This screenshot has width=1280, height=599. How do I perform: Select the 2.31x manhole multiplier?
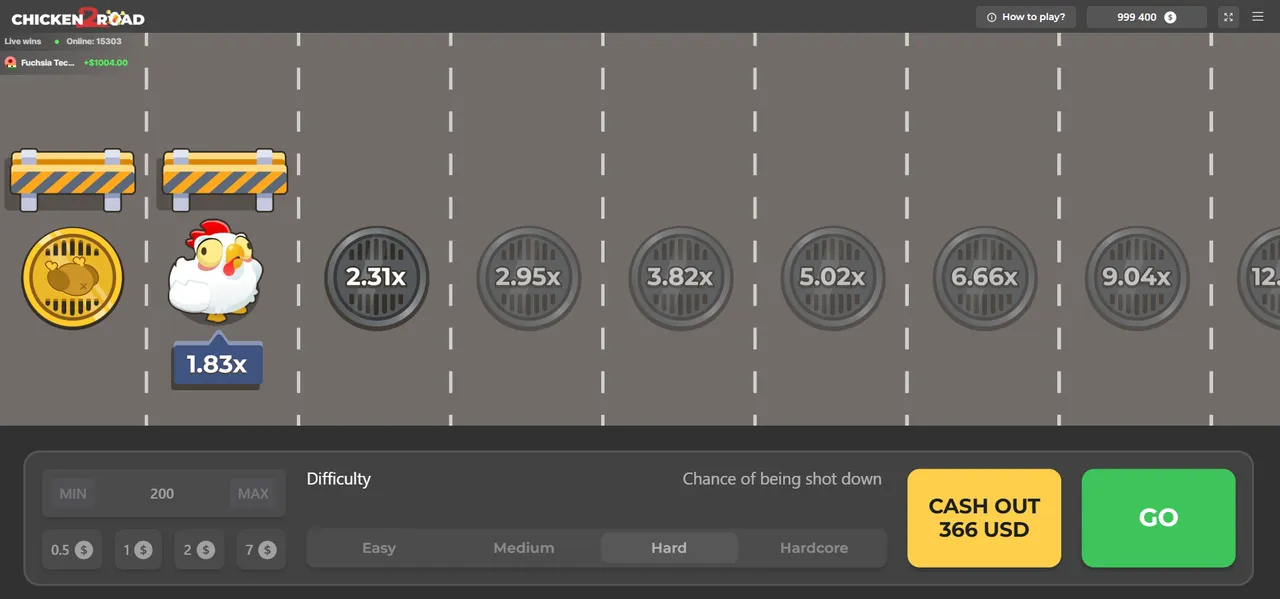click(376, 278)
